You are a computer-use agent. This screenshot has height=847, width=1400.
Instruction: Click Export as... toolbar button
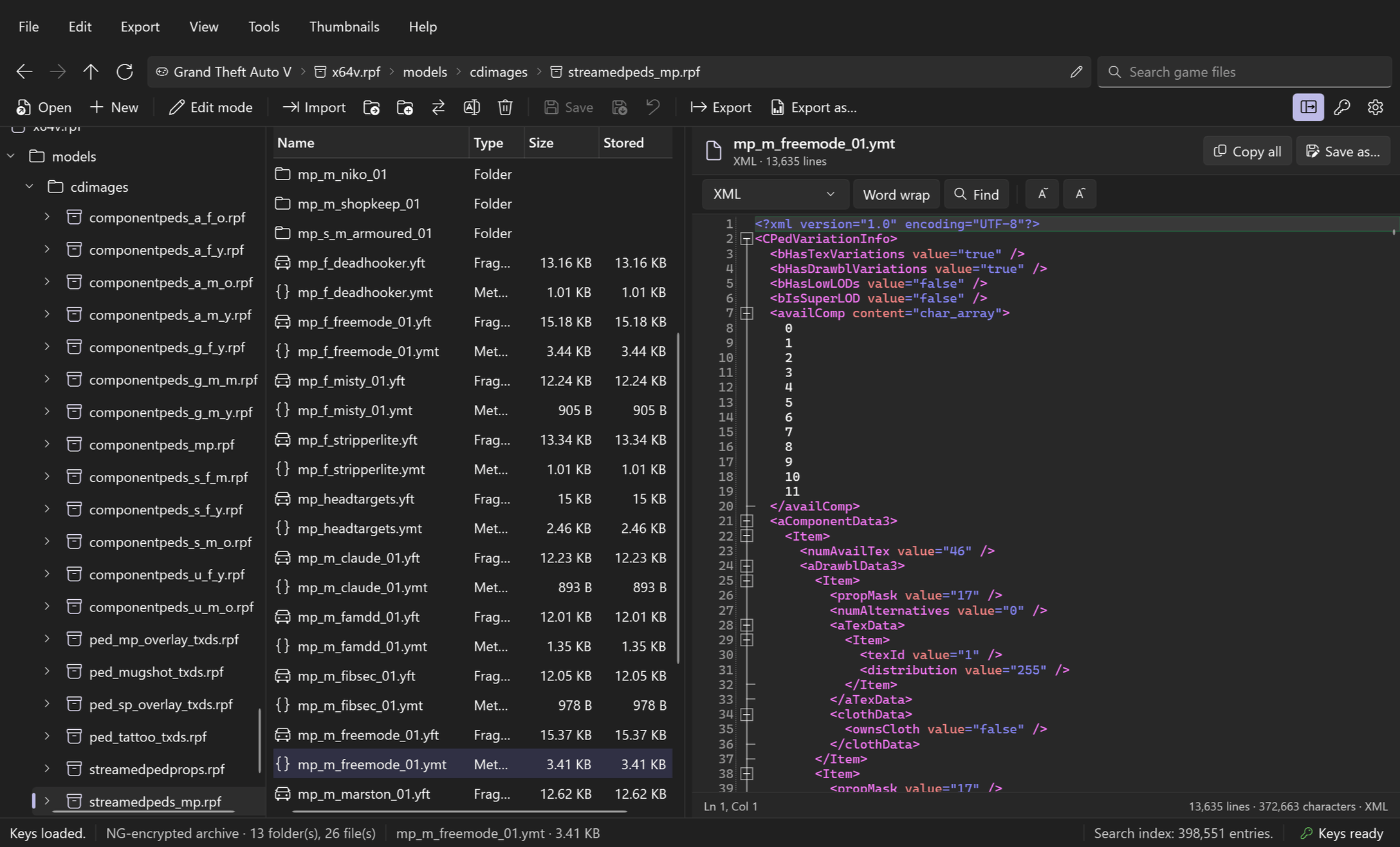click(814, 107)
